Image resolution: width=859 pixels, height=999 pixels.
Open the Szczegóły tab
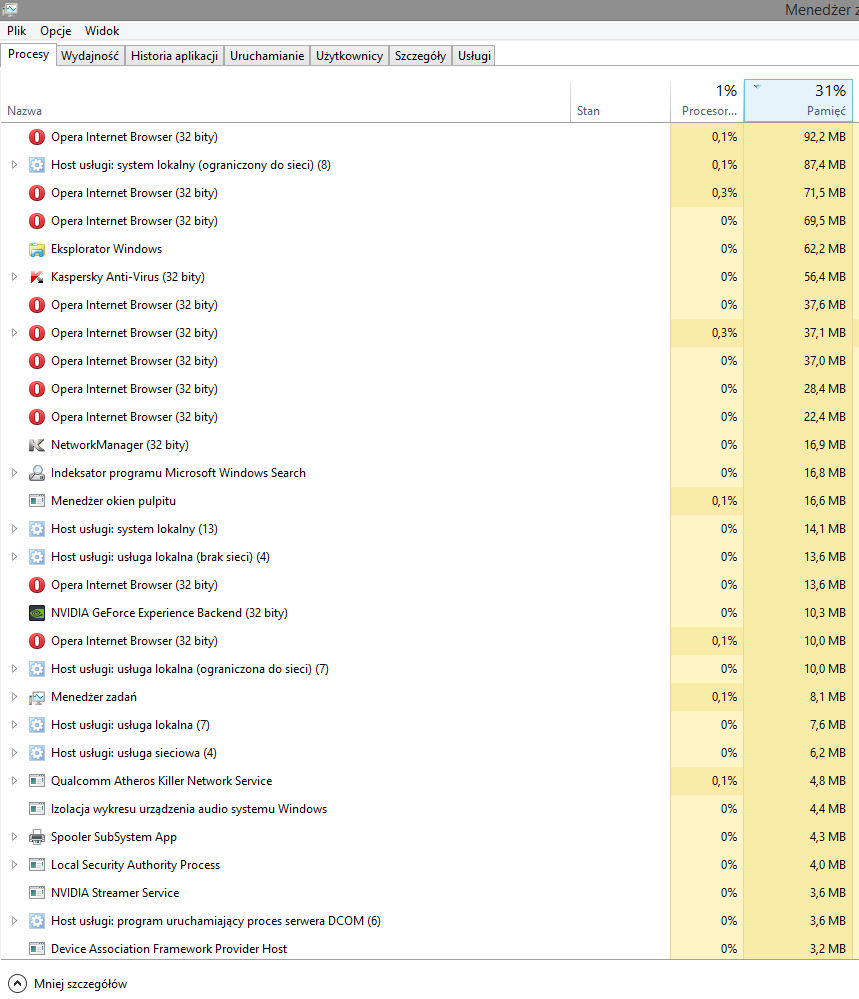(421, 56)
